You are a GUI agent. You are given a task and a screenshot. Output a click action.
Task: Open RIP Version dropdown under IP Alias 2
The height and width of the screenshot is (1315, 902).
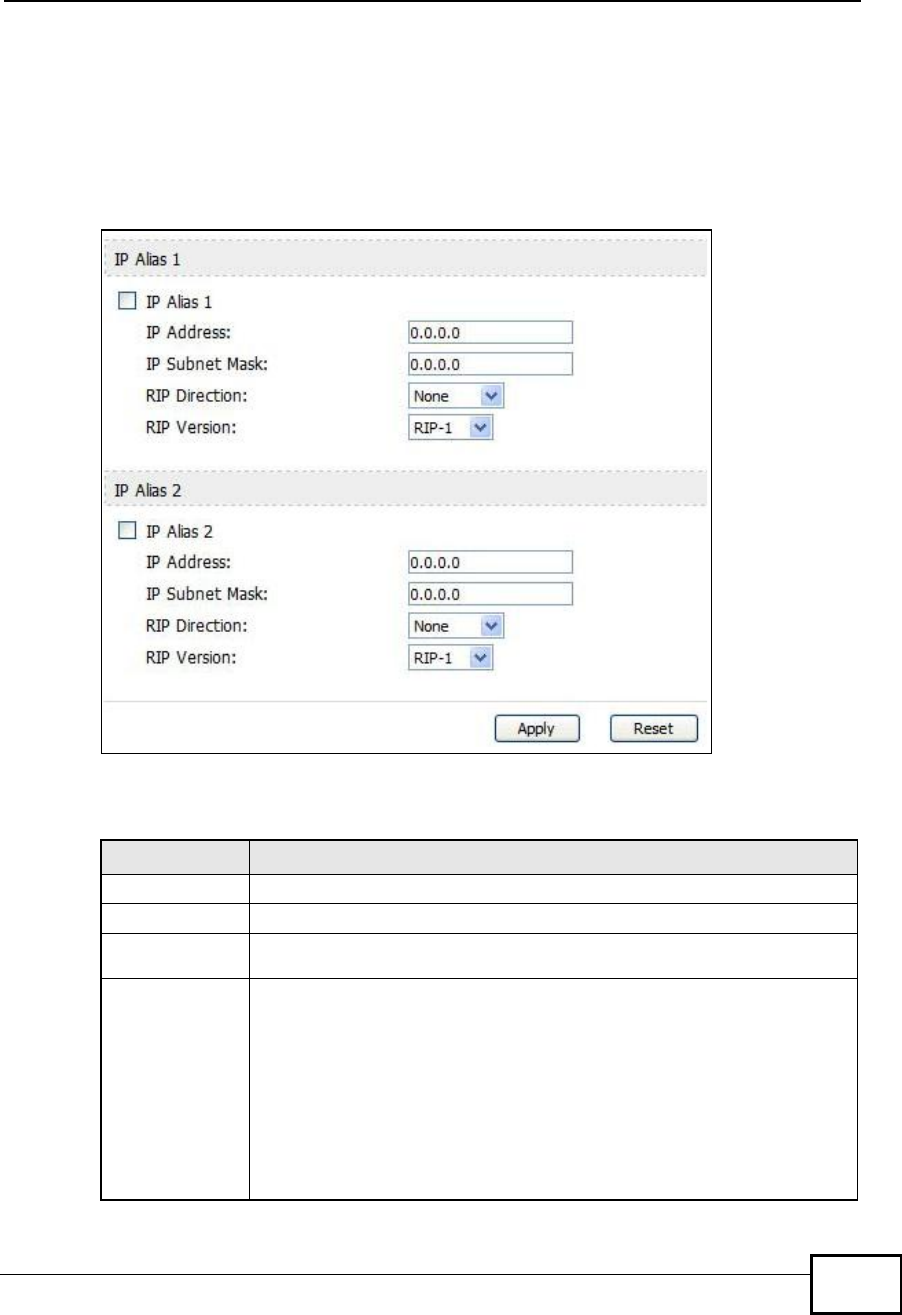coord(452,658)
